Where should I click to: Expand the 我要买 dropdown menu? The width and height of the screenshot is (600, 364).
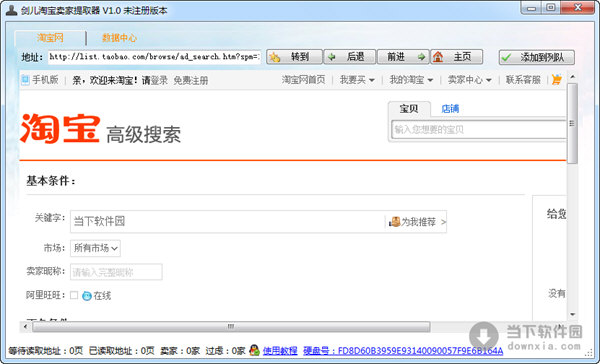click(x=357, y=80)
